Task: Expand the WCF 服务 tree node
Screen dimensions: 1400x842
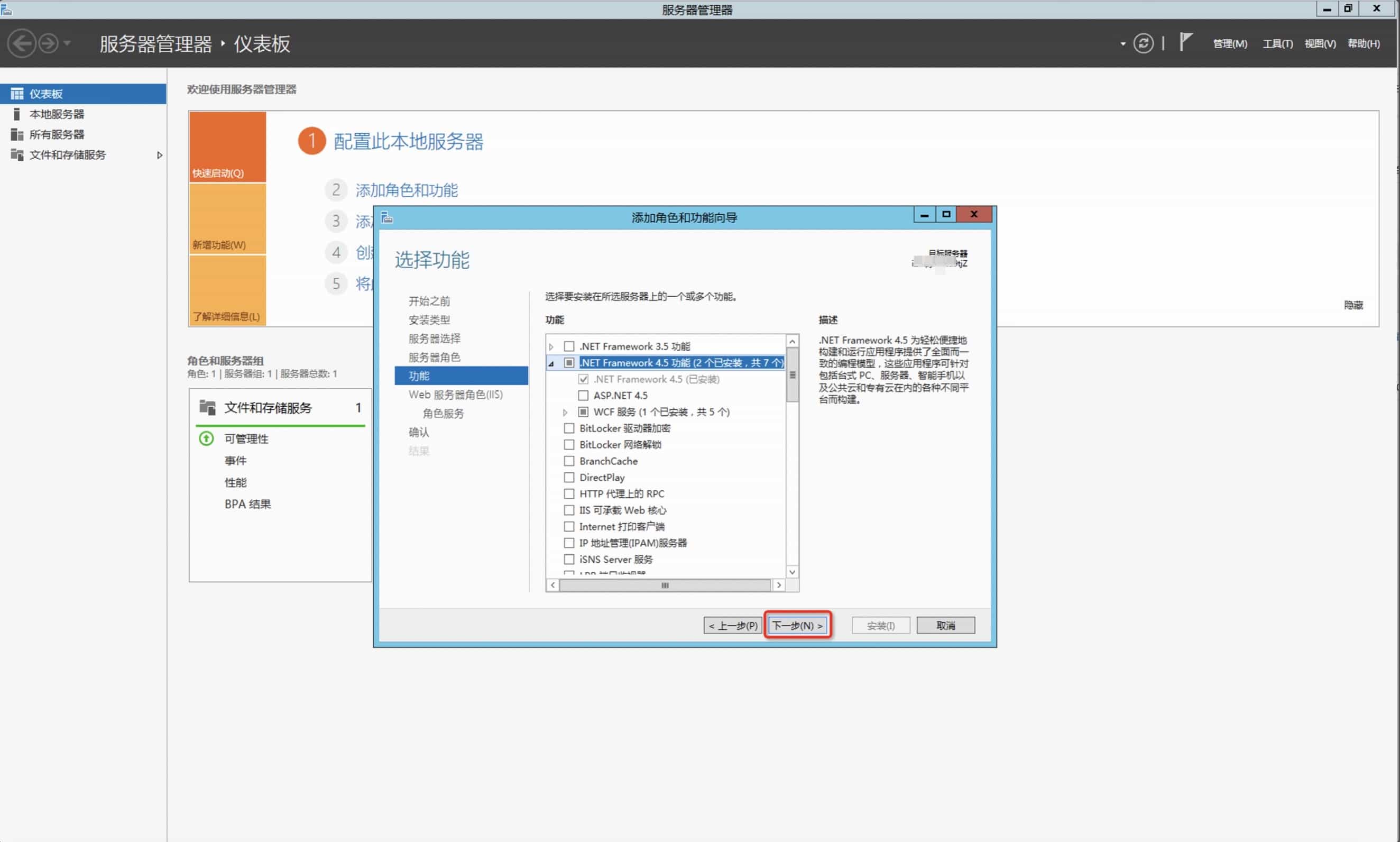Action: [565, 413]
